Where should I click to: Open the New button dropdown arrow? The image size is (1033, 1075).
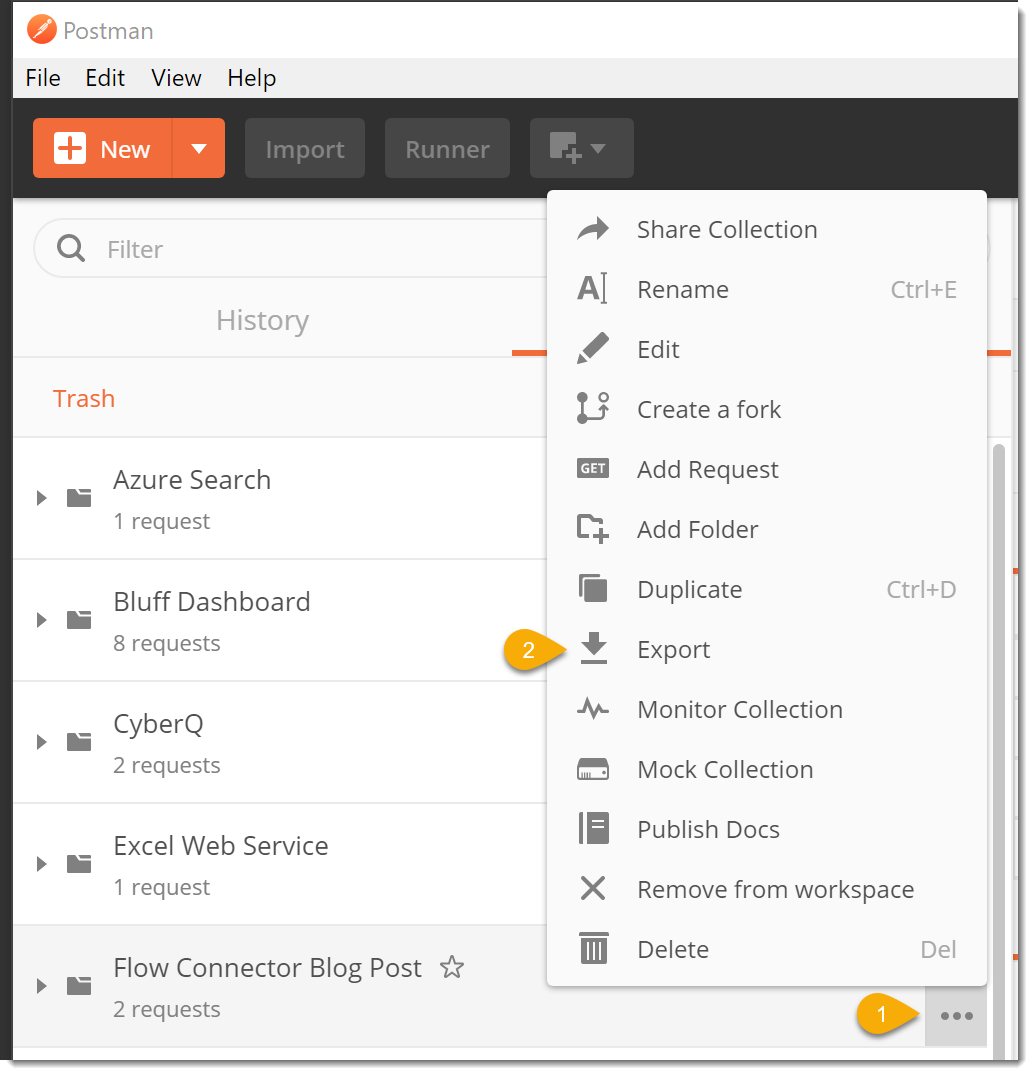(199, 148)
